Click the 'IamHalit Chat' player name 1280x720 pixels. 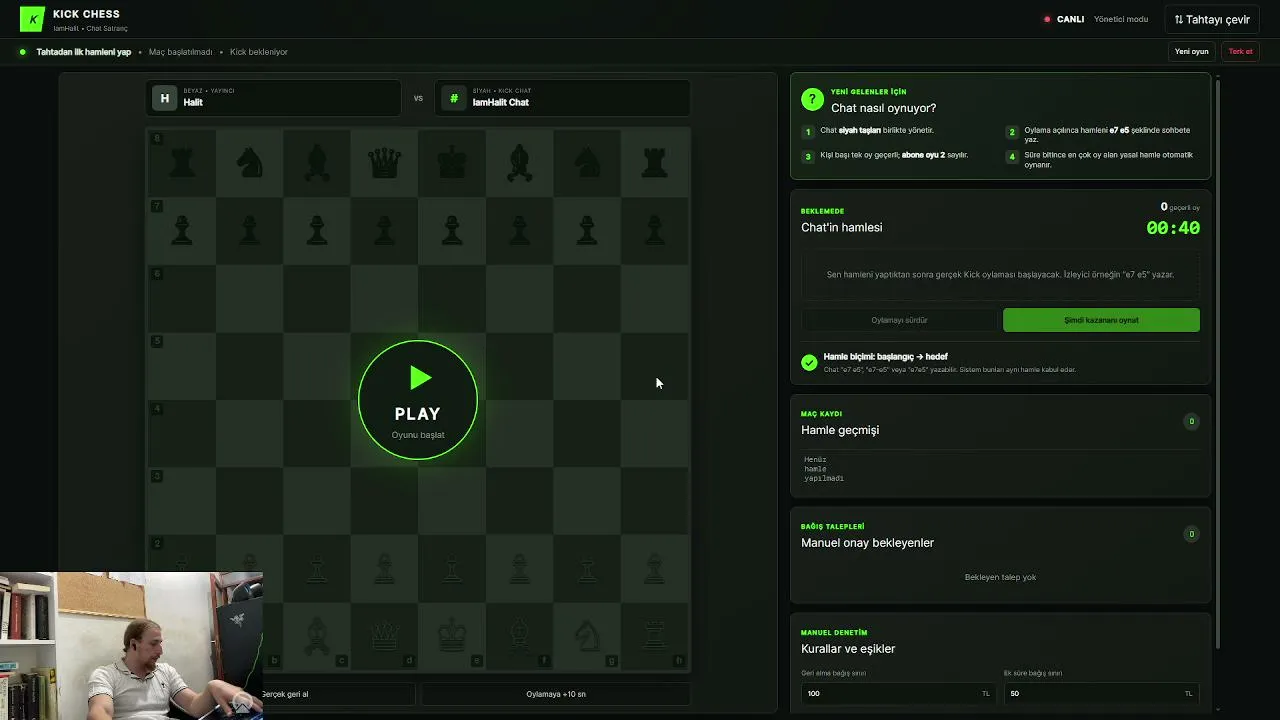click(x=501, y=102)
